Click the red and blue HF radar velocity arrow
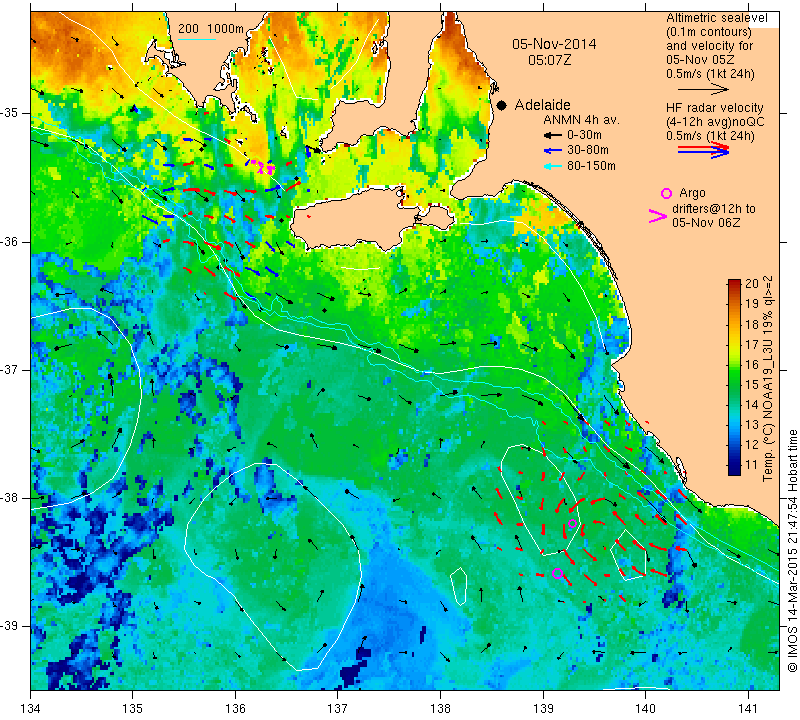Screen dimensions: 800x720 [x=704, y=150]
